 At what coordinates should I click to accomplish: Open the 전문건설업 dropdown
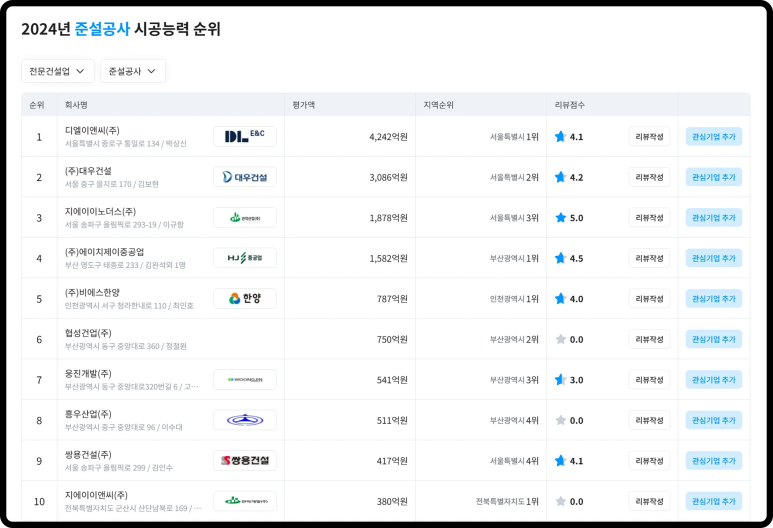57,71
